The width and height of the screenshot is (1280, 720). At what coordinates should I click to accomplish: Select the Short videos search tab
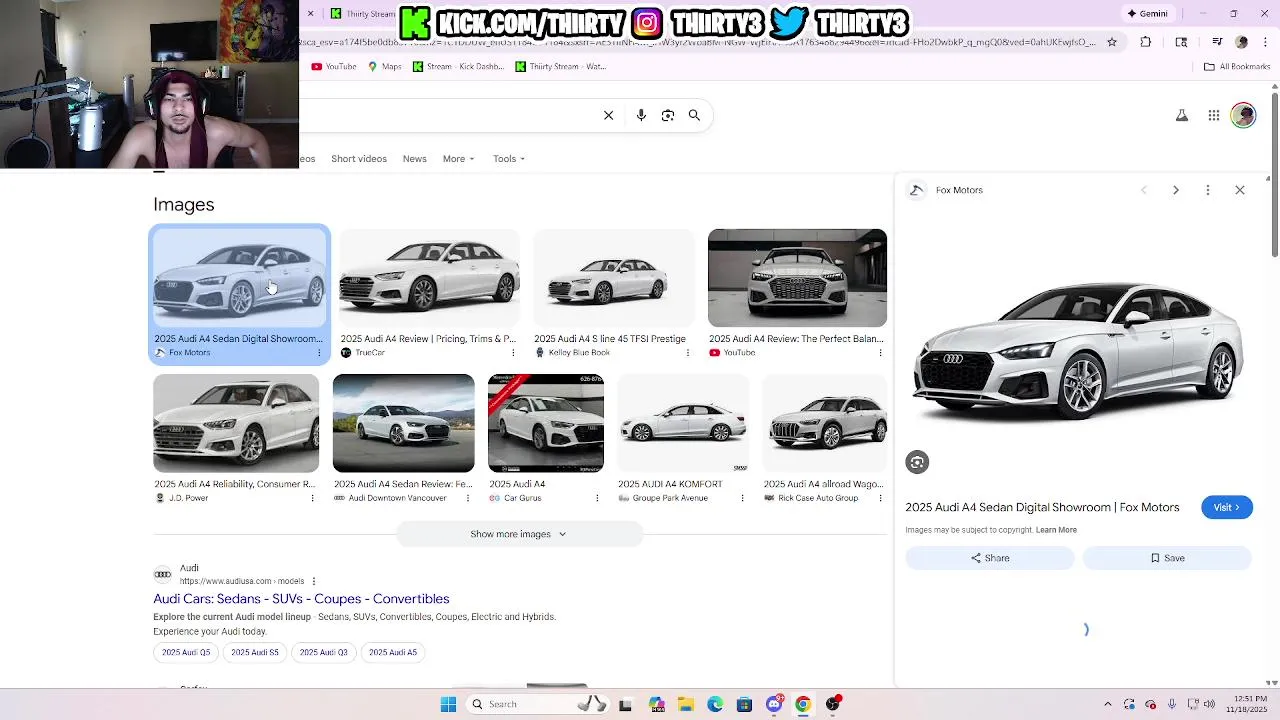click(x=359, y=159)
